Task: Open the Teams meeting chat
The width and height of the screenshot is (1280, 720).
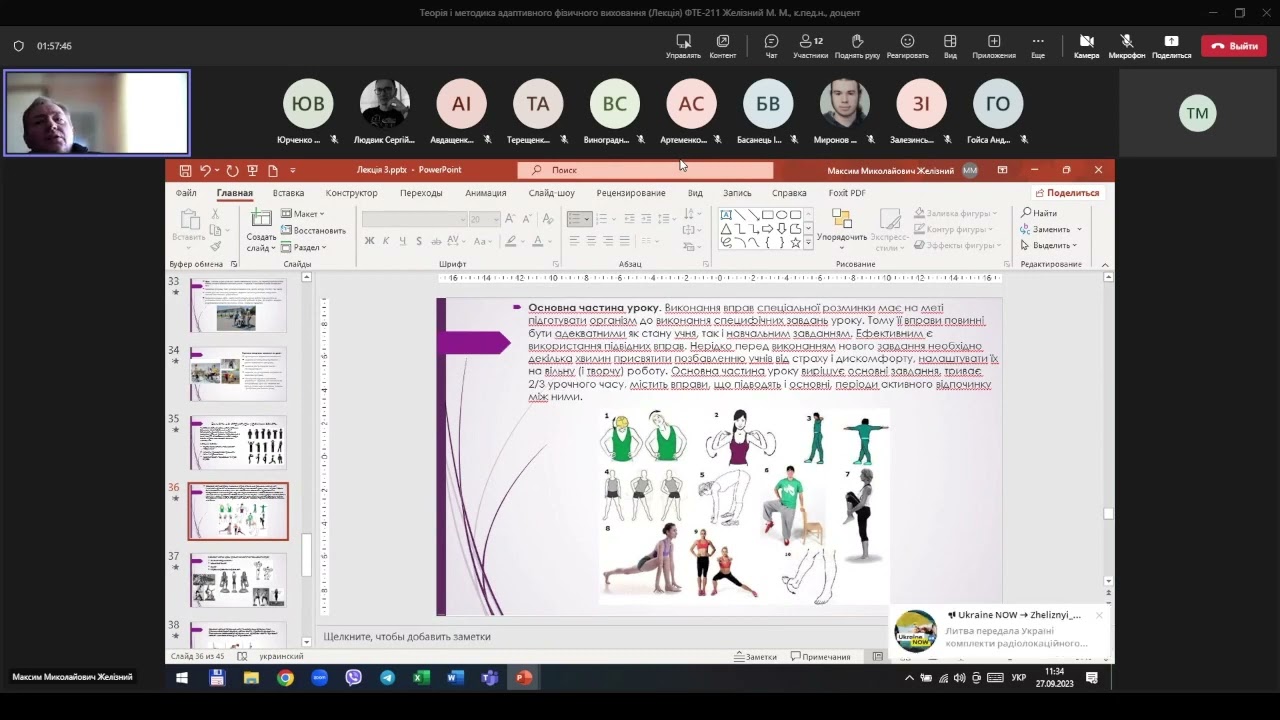Action: (771, 45)
